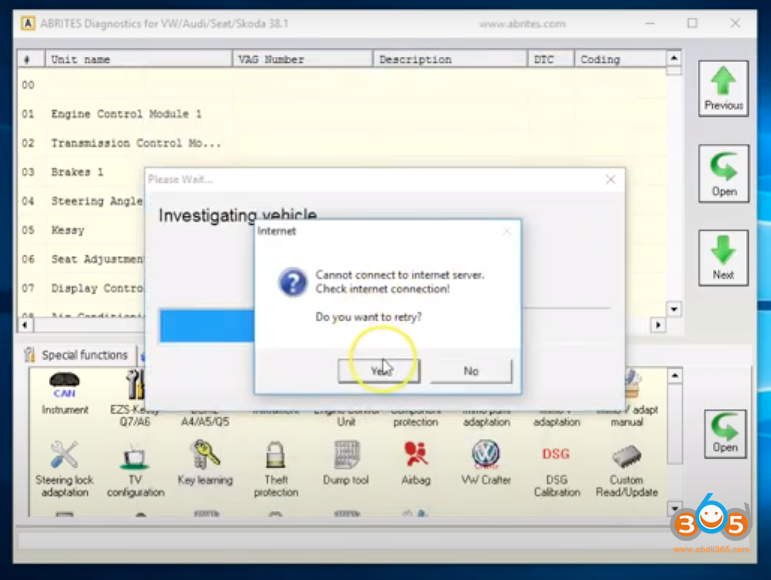The width and height of the screenshot is (771, 580).
Task: Click Yes to retry internet connection
Action: pos(379,371)
